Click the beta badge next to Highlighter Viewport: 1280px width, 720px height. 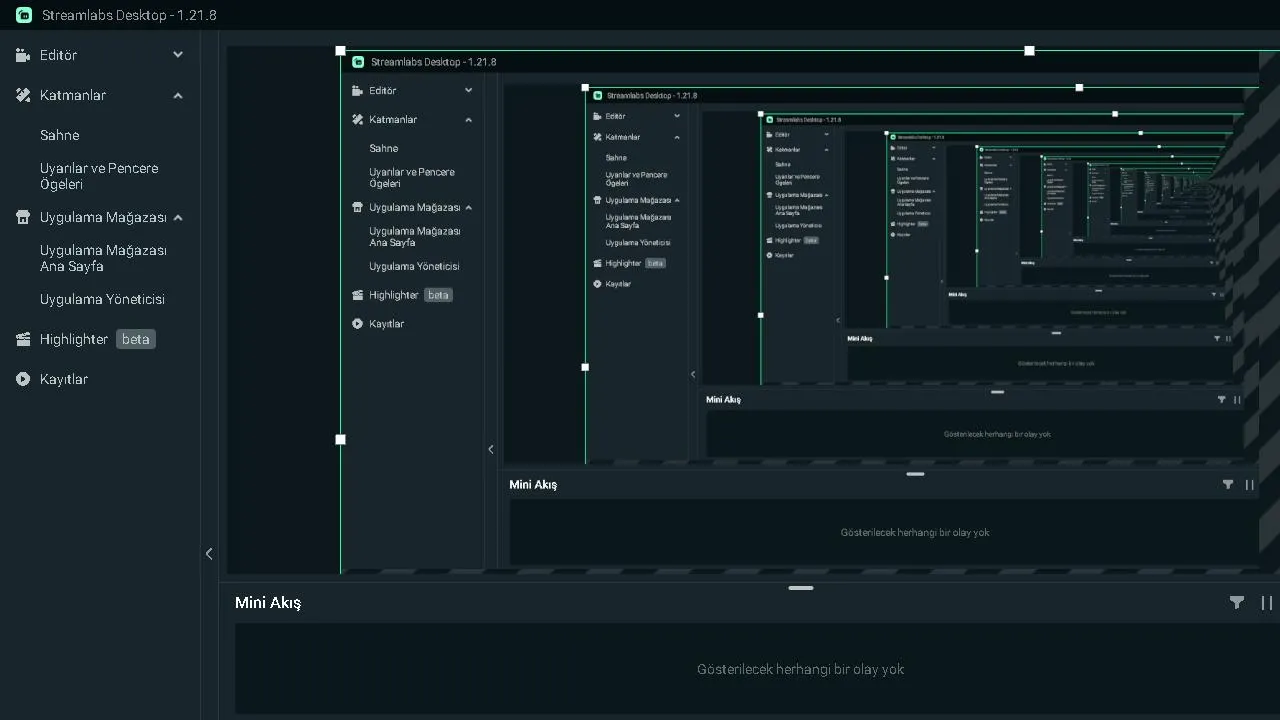coord(136,339)
